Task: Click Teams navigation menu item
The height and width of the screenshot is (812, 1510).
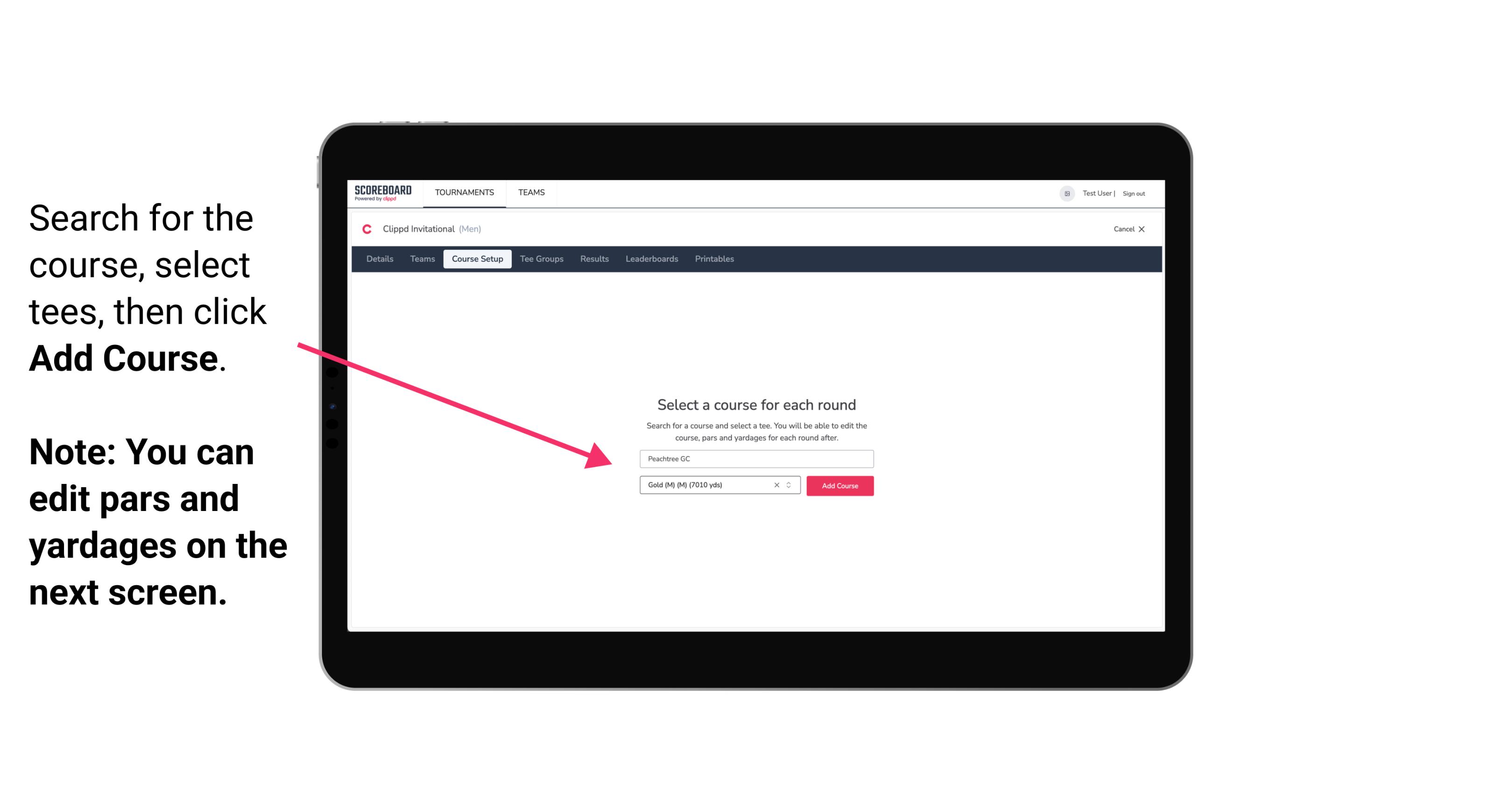Action: click(530, 191)
